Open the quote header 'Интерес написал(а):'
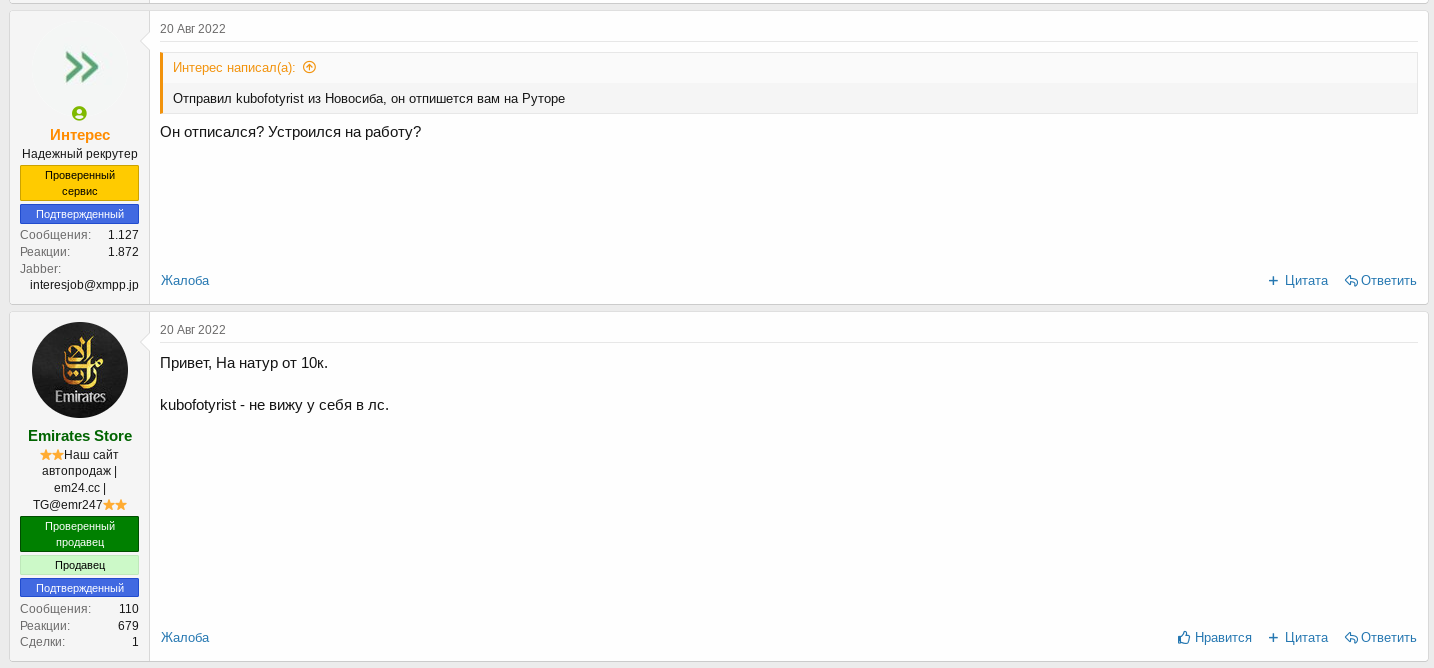Image resolution: width=1434 pixels, height=668 pixels. 234,68
